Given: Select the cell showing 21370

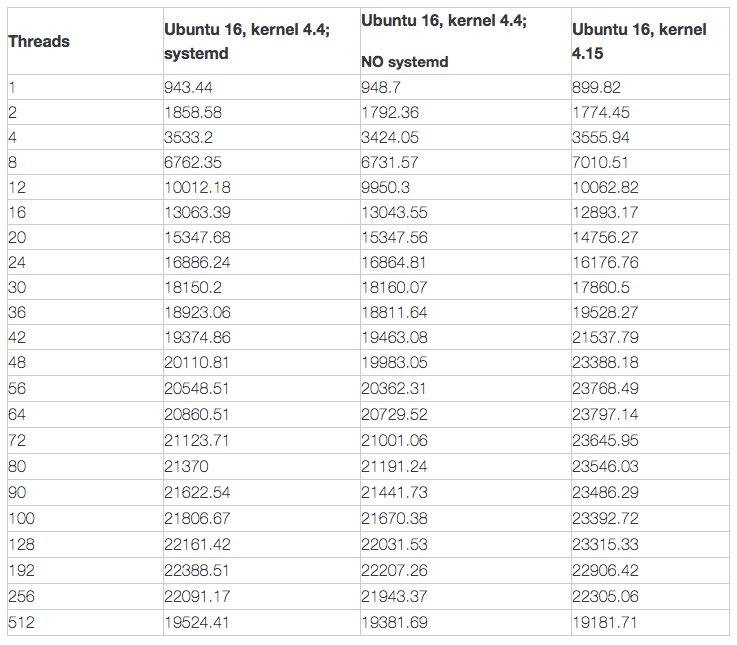Looking at the screenshot, I should (x=184, y=463).
